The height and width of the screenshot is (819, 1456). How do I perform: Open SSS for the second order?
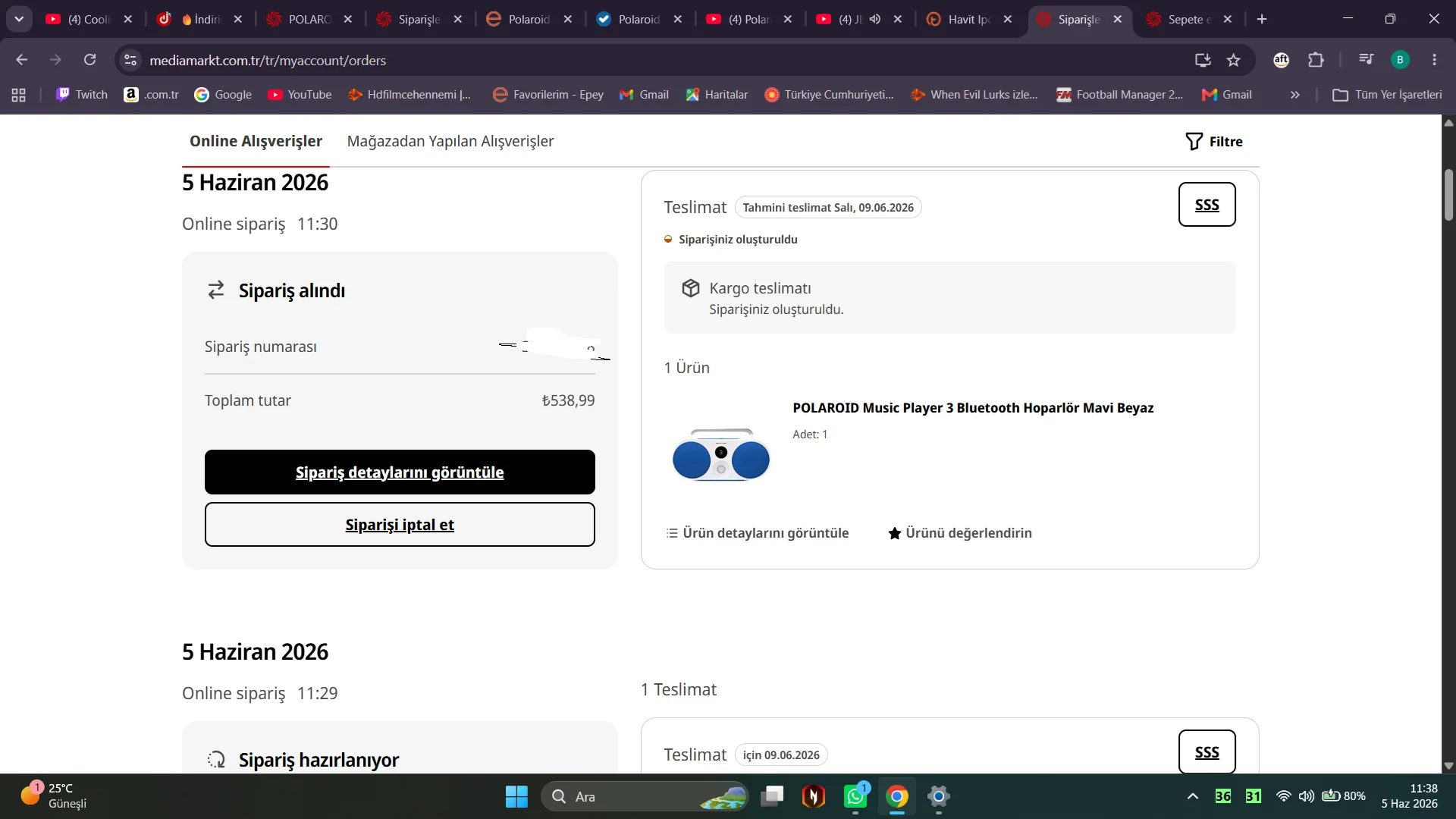pyautogui.click(x=1207, y=752)
